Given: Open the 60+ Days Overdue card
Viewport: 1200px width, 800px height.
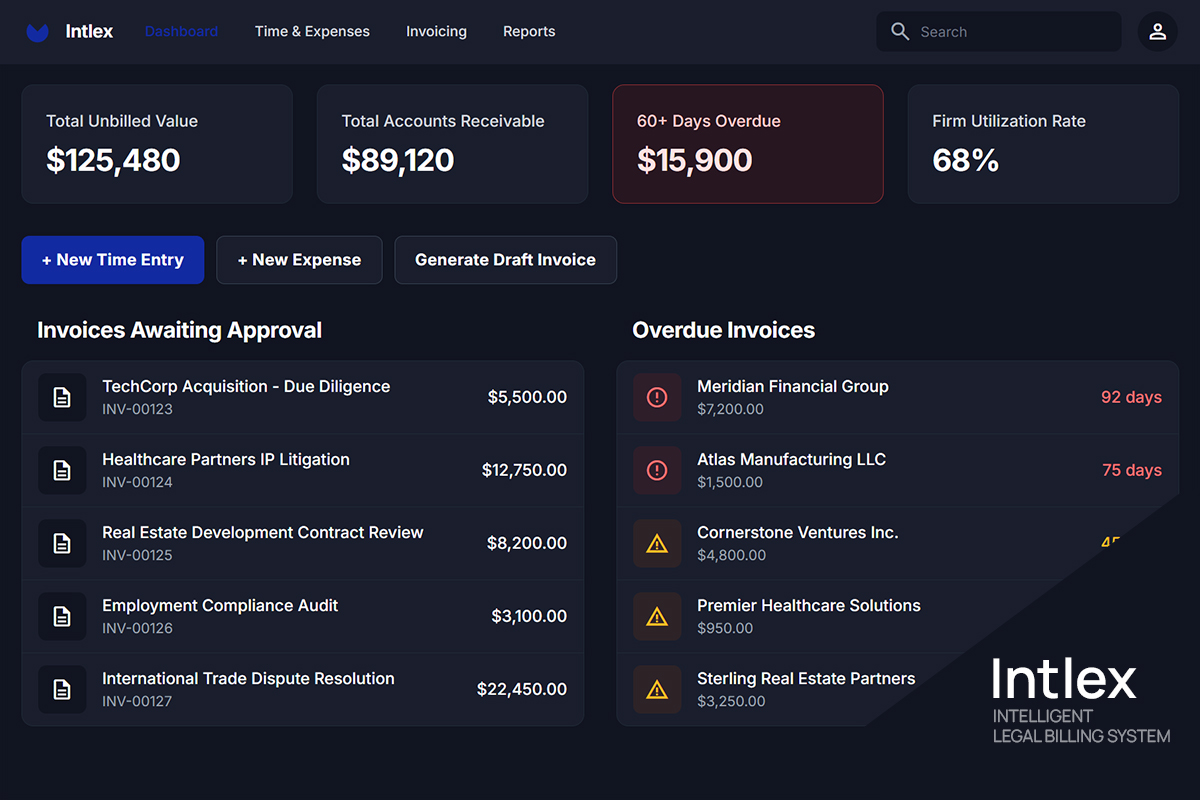Looking at the screenshot, I should pyautogui.click(x=747, y=144).
